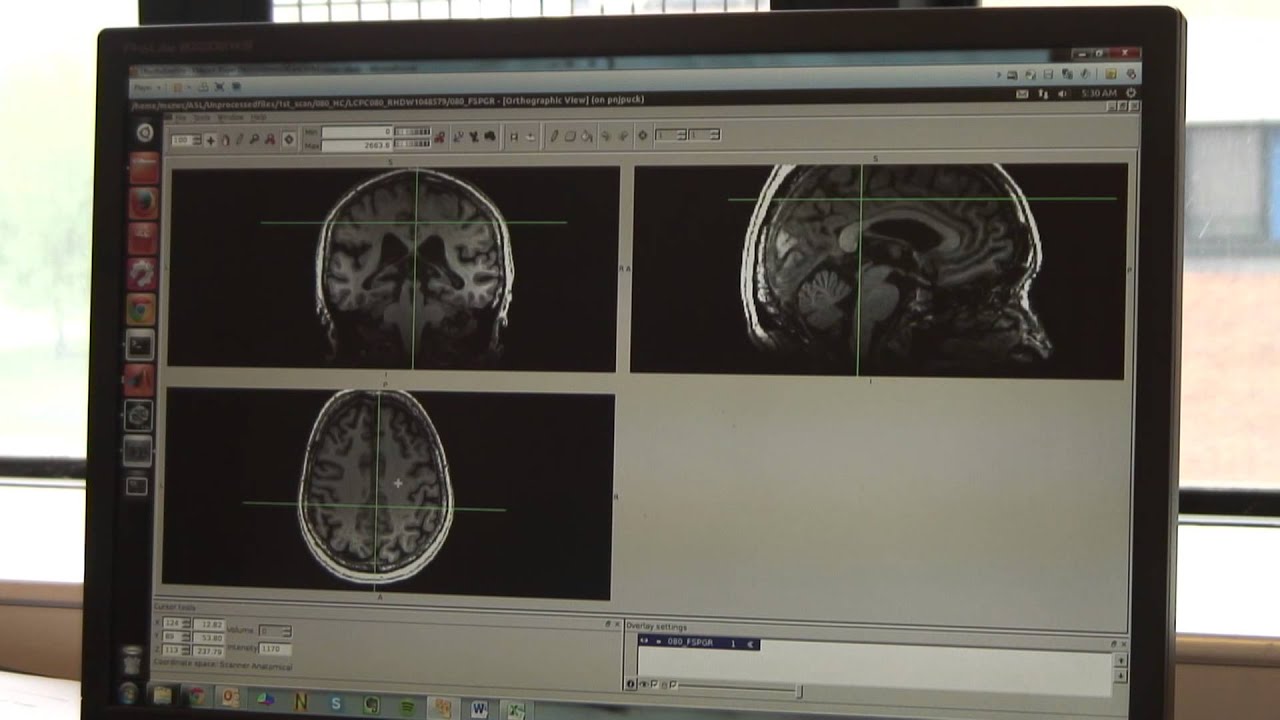Open Ubuntu Dash home in launcher

click(144, 132)
